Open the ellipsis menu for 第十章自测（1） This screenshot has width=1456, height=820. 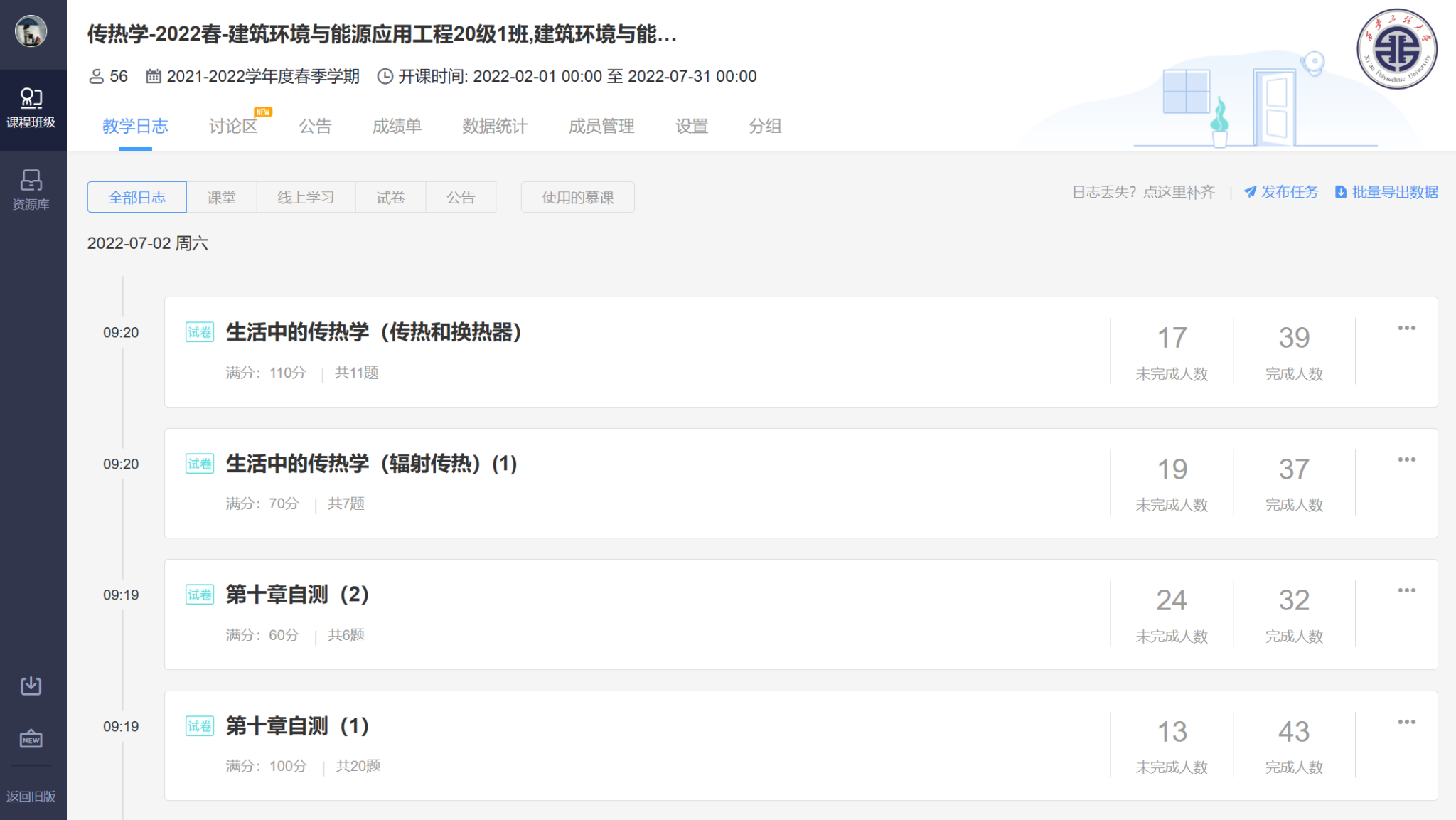pos(1406,722)
